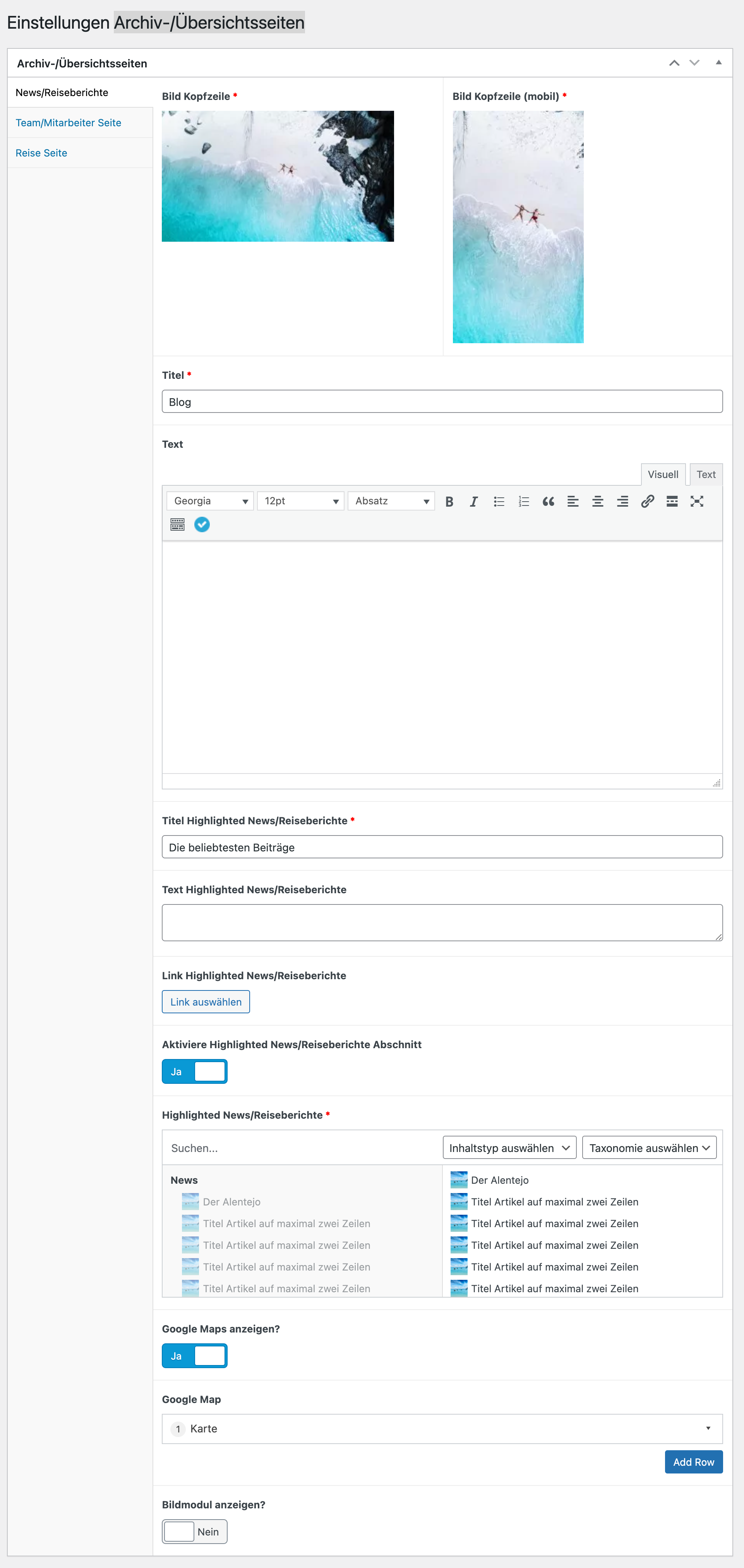Click the italic formatting icon
Viewport: 744px width, 1568px height.
click(x=473, y=501)
